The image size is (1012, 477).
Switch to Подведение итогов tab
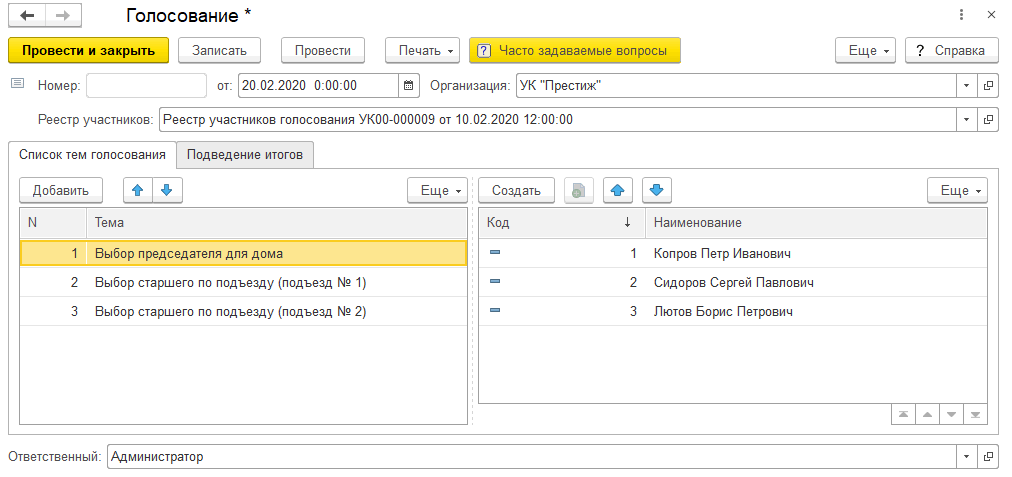pos(246,155)
